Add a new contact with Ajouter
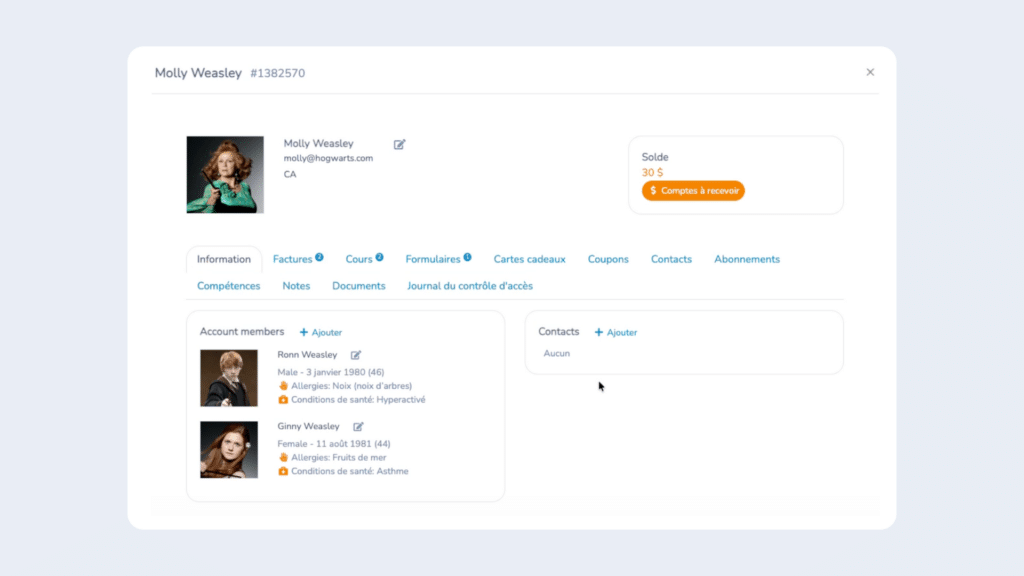Viewport: 1024px width, 576px height. [x=616, y=332]
